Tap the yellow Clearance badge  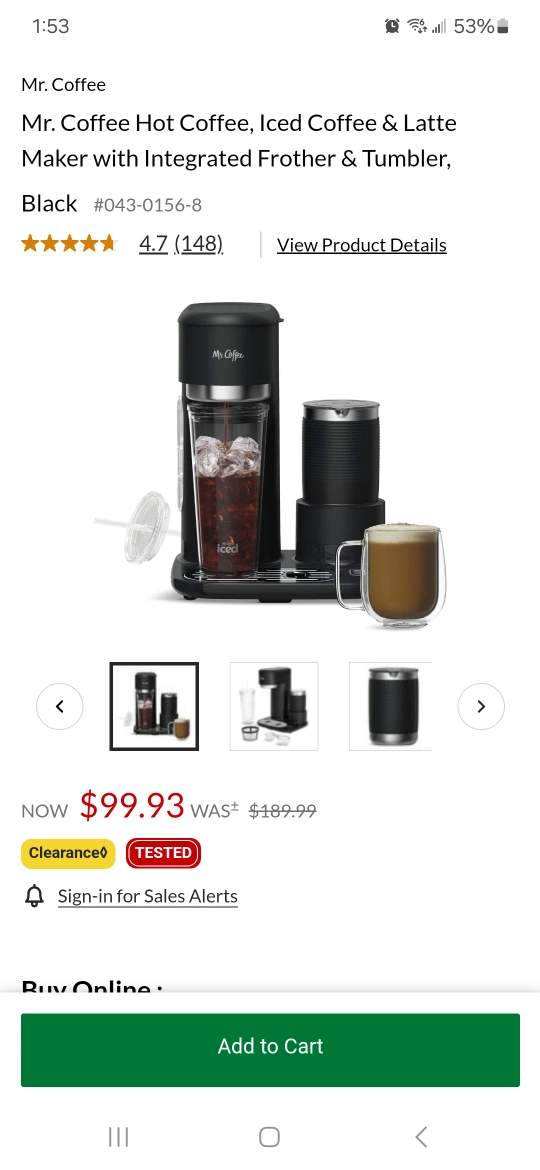tap(68, 853)
